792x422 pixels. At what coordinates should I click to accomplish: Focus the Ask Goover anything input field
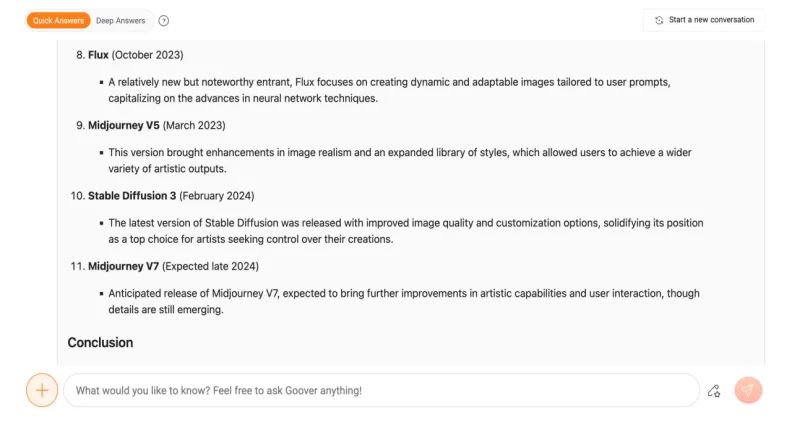click(x=381, y=390)
